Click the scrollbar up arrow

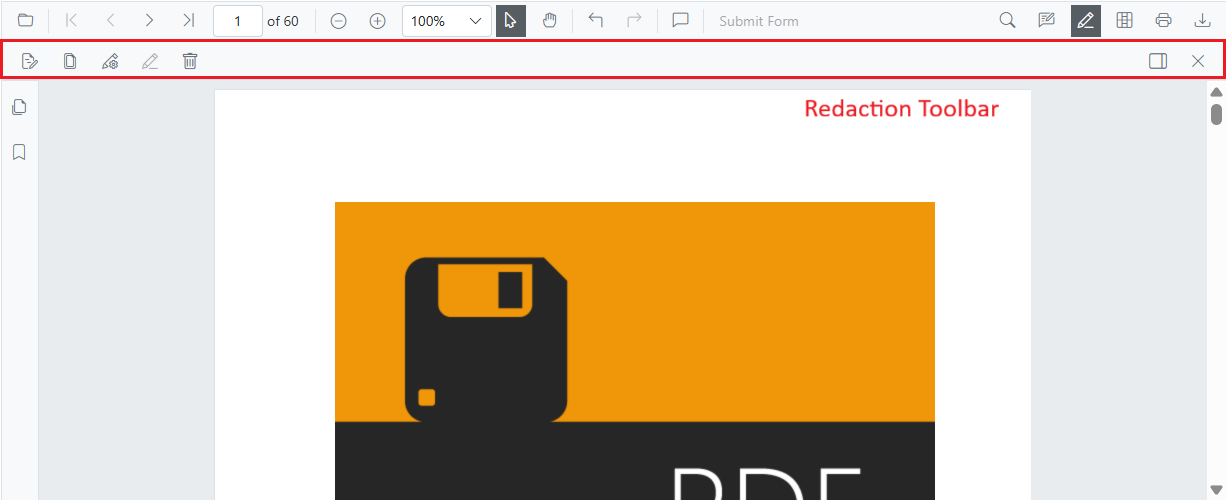click(x=1216, y=91)
